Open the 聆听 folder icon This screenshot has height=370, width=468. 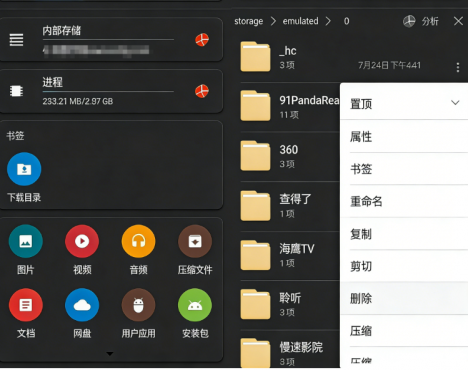point(255,304)
